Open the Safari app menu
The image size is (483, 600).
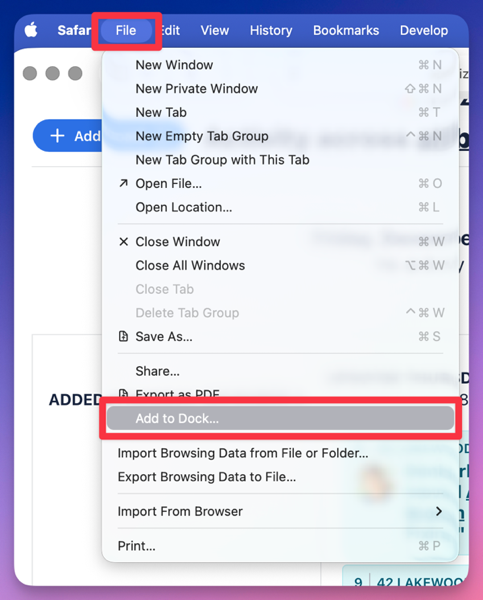click(x=74, y=30)
